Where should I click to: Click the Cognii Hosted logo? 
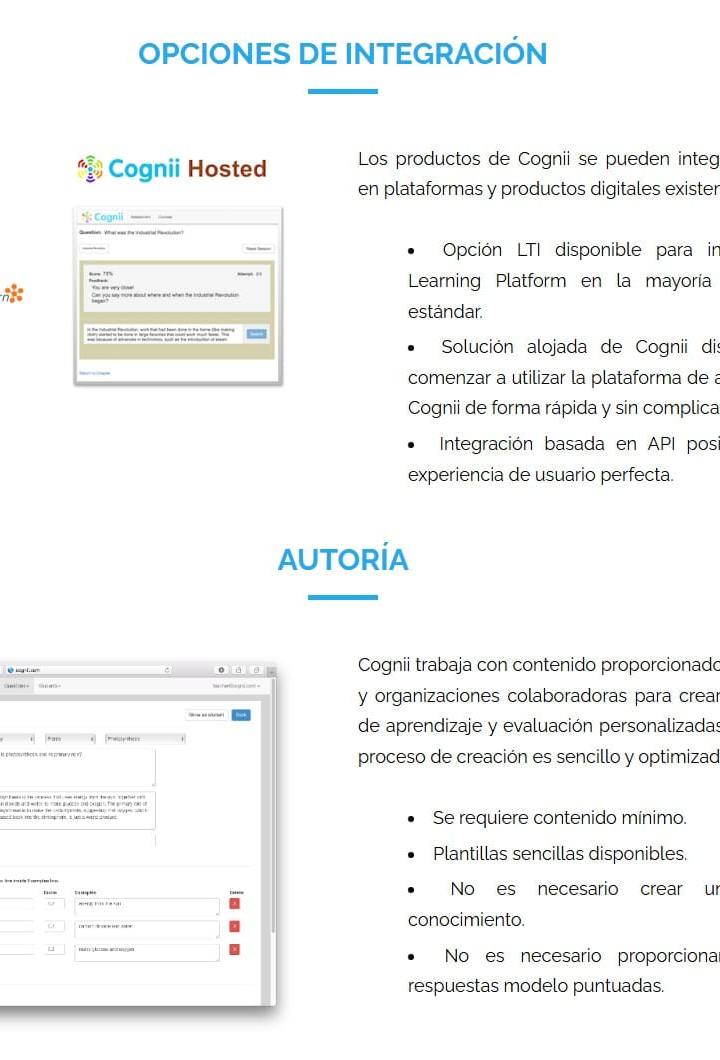172,168
